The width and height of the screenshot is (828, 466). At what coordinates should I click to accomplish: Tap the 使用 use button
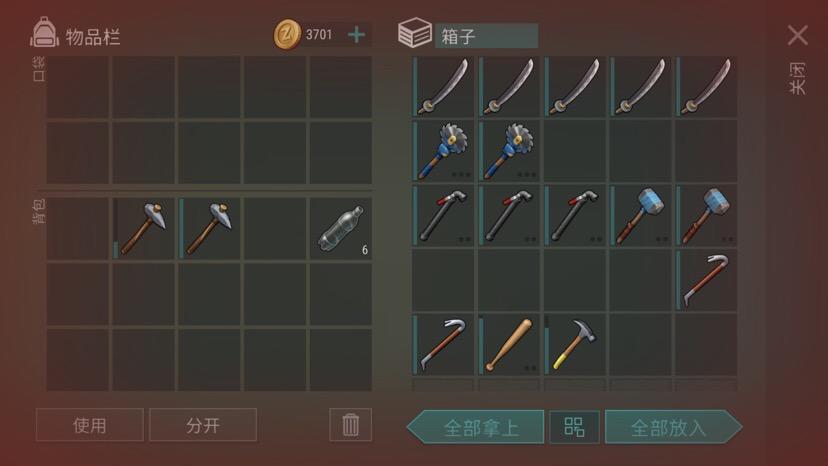pos(90,425)
